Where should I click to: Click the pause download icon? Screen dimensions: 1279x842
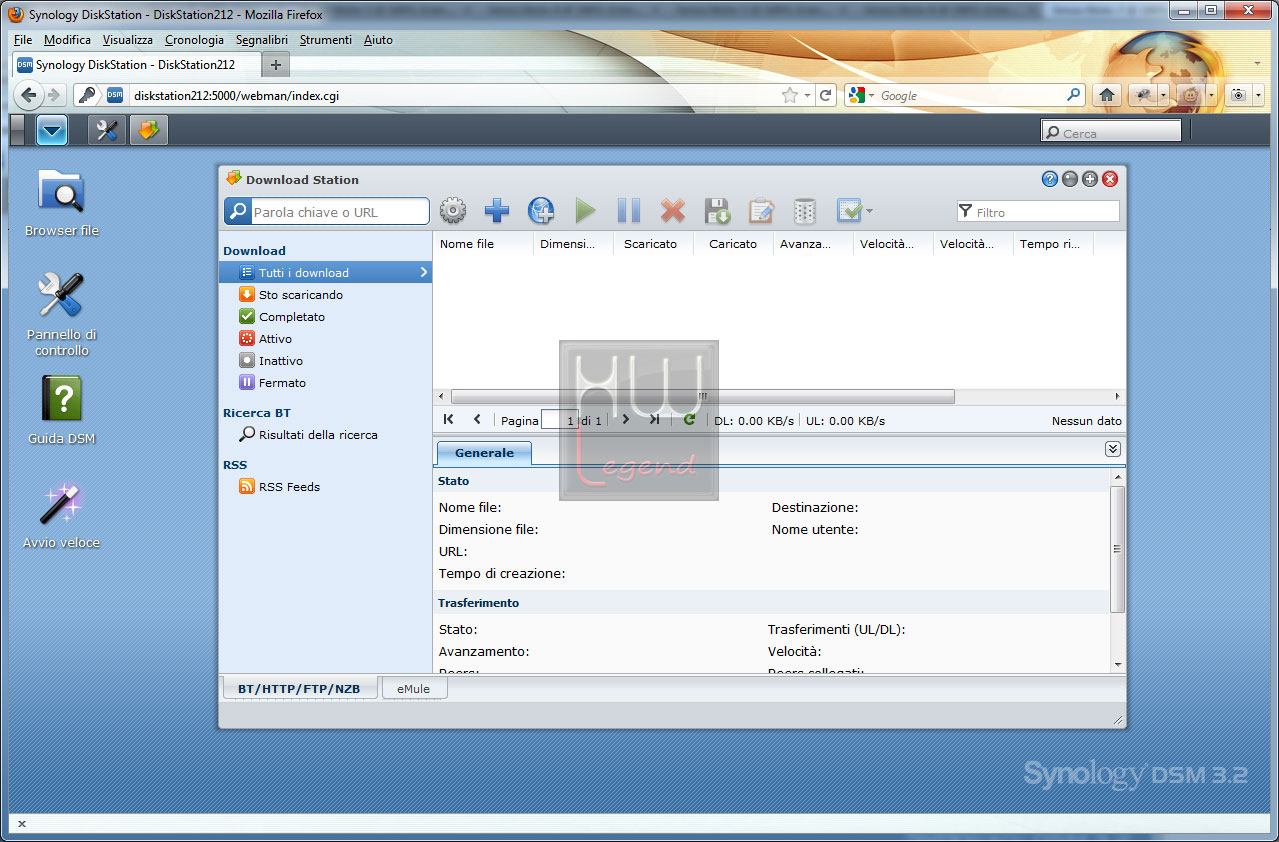[629, 211]
